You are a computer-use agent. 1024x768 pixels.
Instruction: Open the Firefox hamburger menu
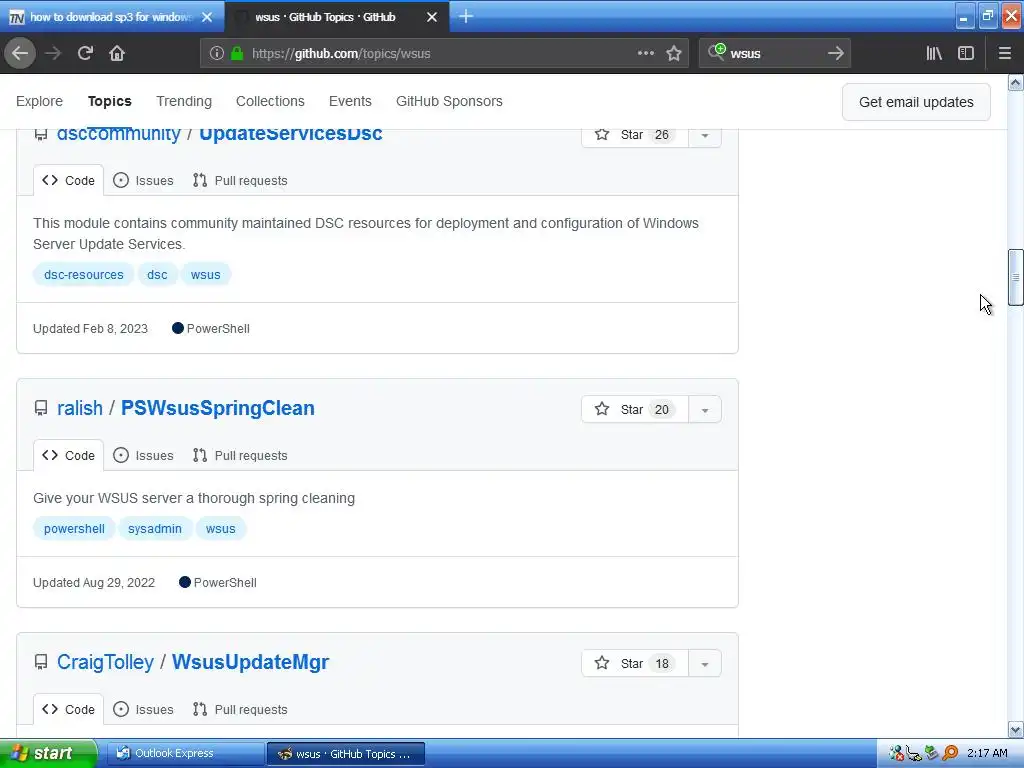[x=1005, y=53]
